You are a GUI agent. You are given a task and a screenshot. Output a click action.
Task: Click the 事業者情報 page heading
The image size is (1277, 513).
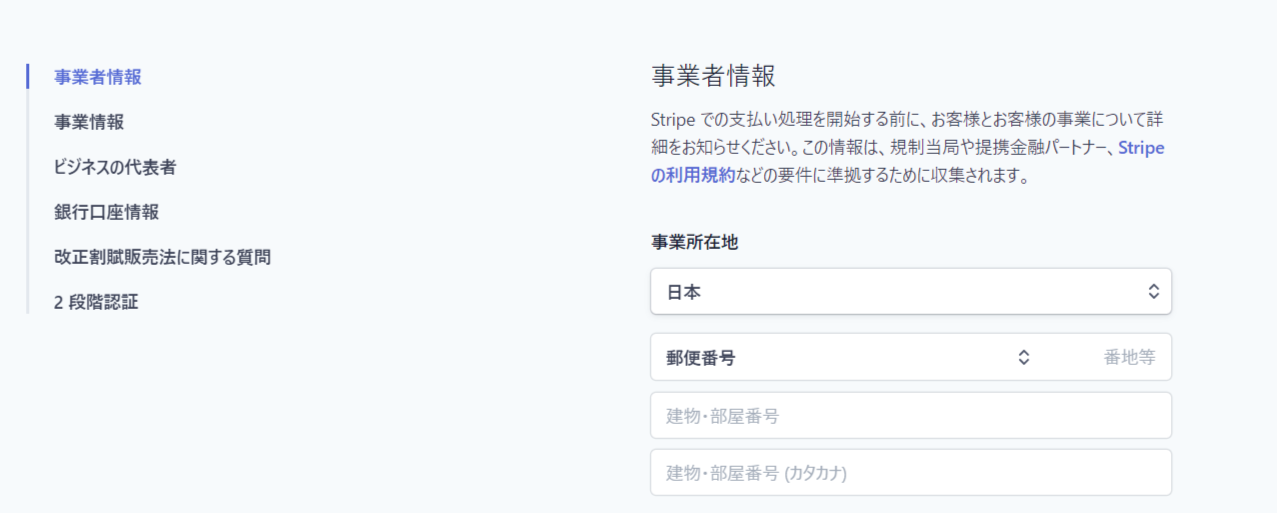click(x=713, y=76)
